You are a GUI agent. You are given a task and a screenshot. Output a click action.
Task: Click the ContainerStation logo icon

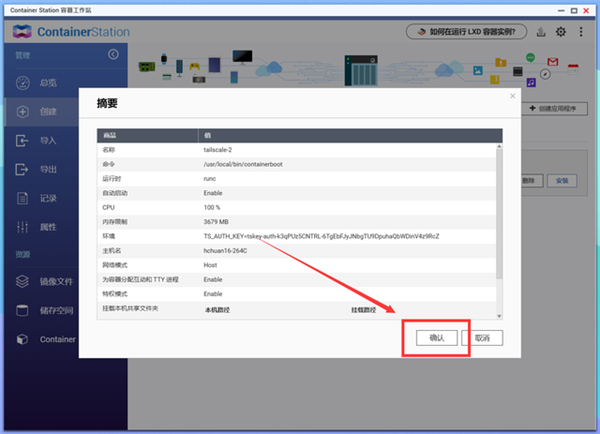[22, 31]
